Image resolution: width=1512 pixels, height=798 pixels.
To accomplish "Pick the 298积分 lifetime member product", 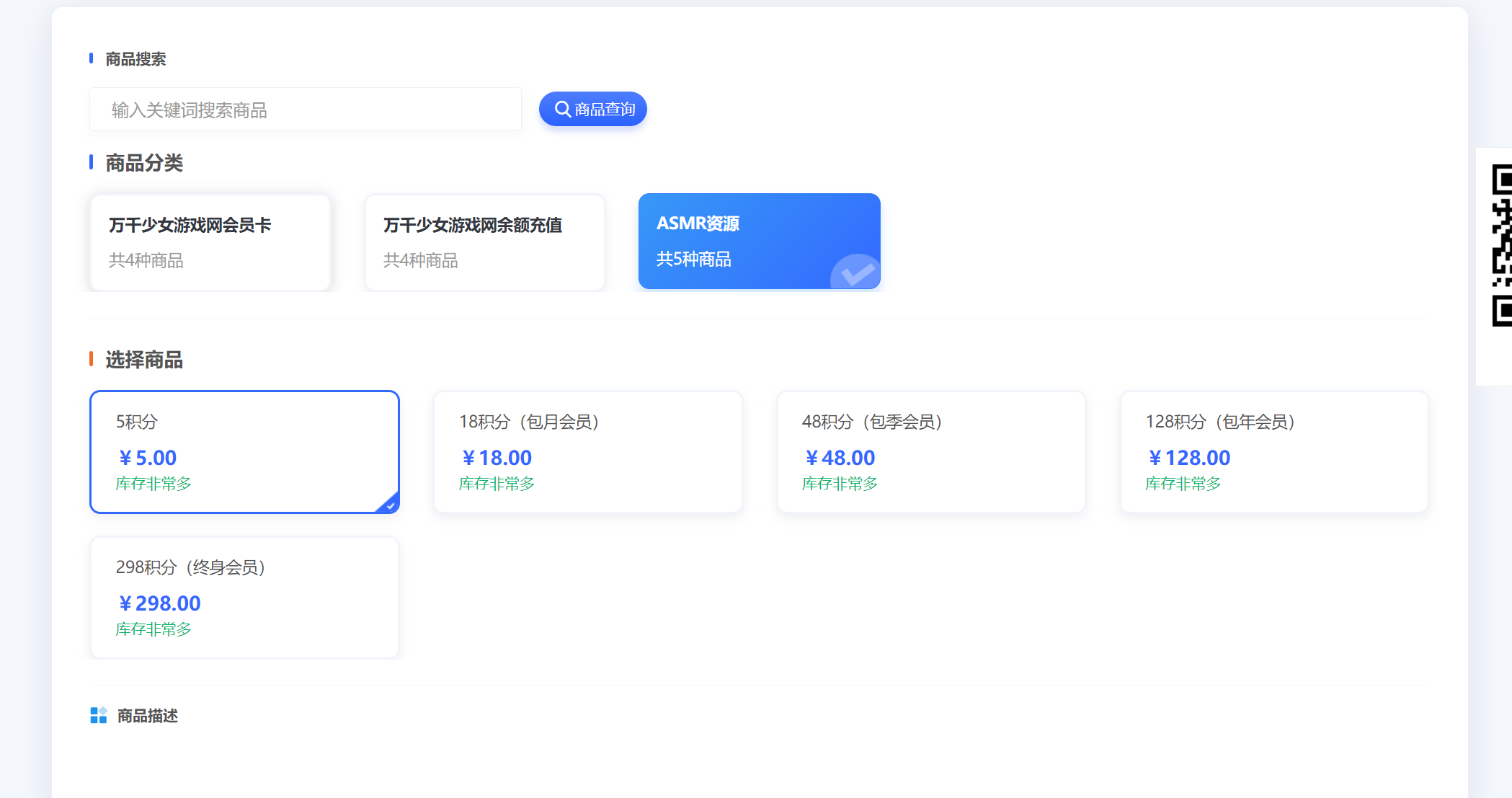I will (x=244, y=597).
